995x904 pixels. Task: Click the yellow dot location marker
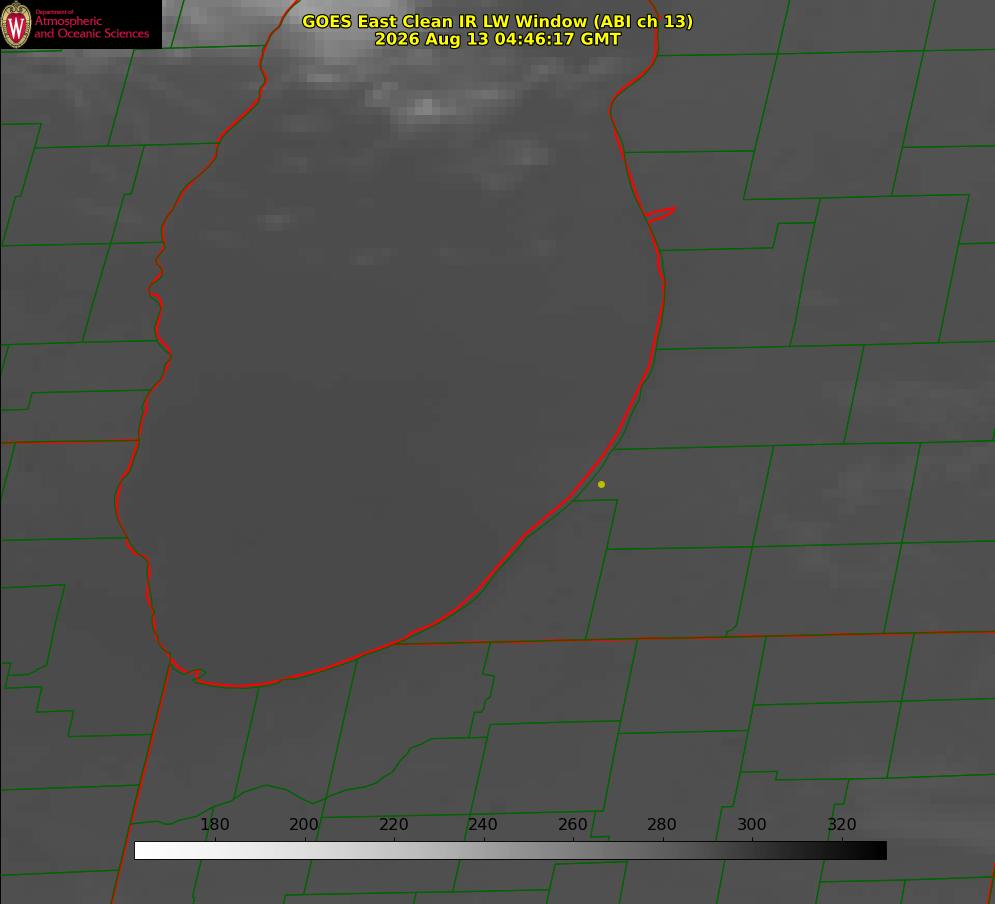pyautogui.click(x=601, y=484)
